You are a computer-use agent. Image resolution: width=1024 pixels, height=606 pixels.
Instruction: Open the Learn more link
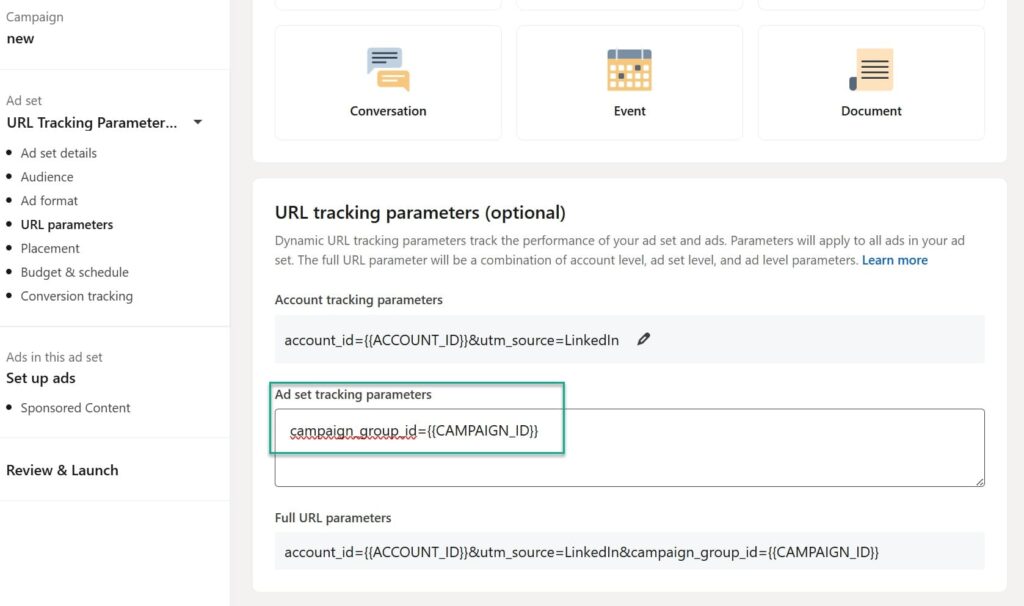pos(894,260)
